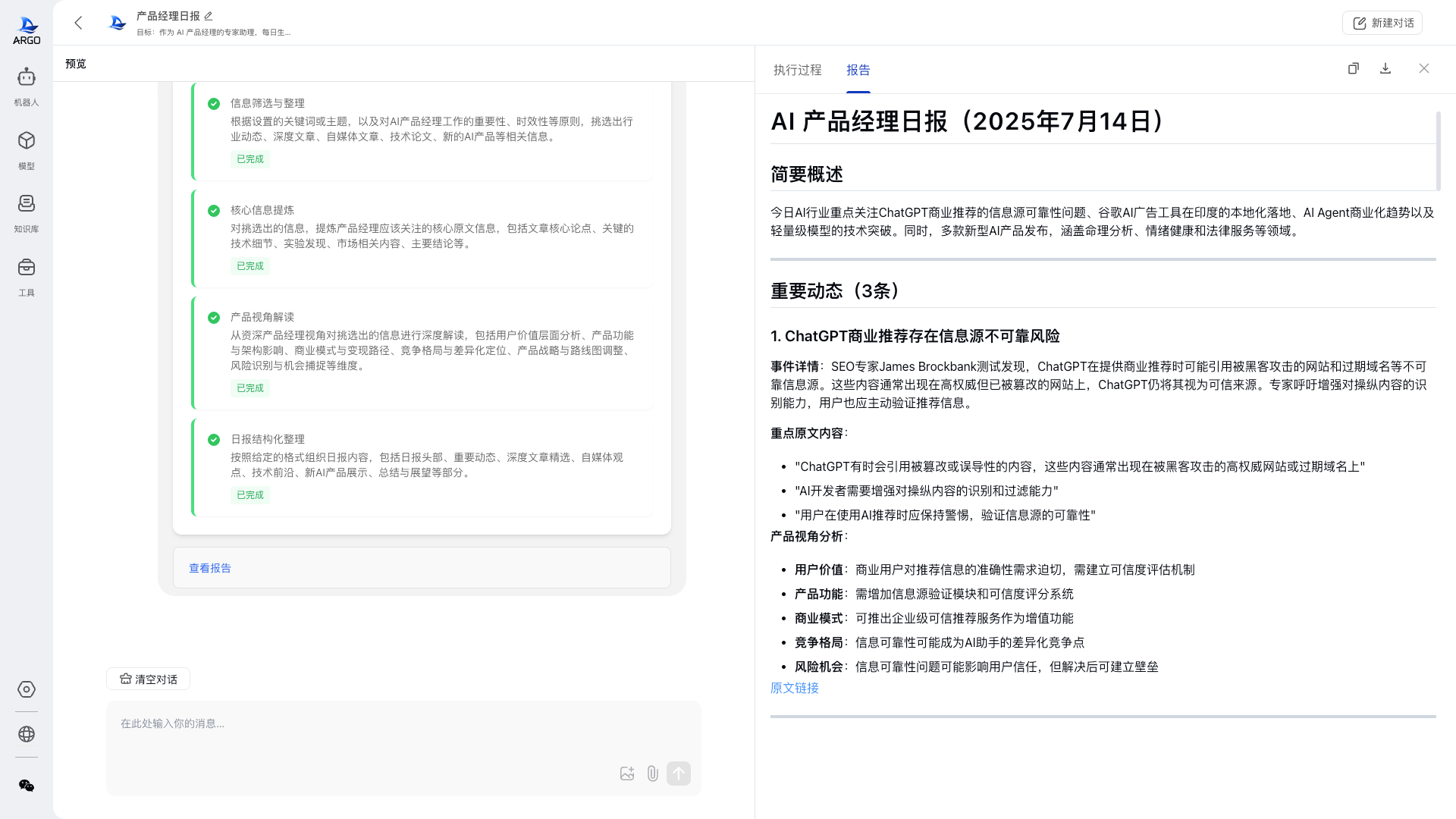
Task: Click the 产品视角解读 step title
Action: coord(262,317)
